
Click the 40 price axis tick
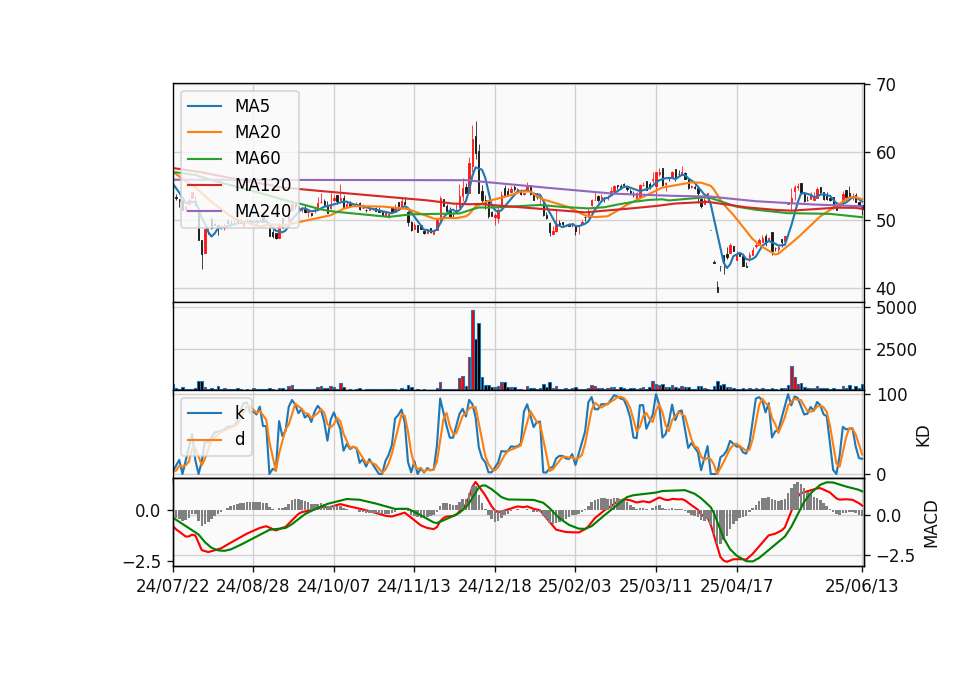886,288
